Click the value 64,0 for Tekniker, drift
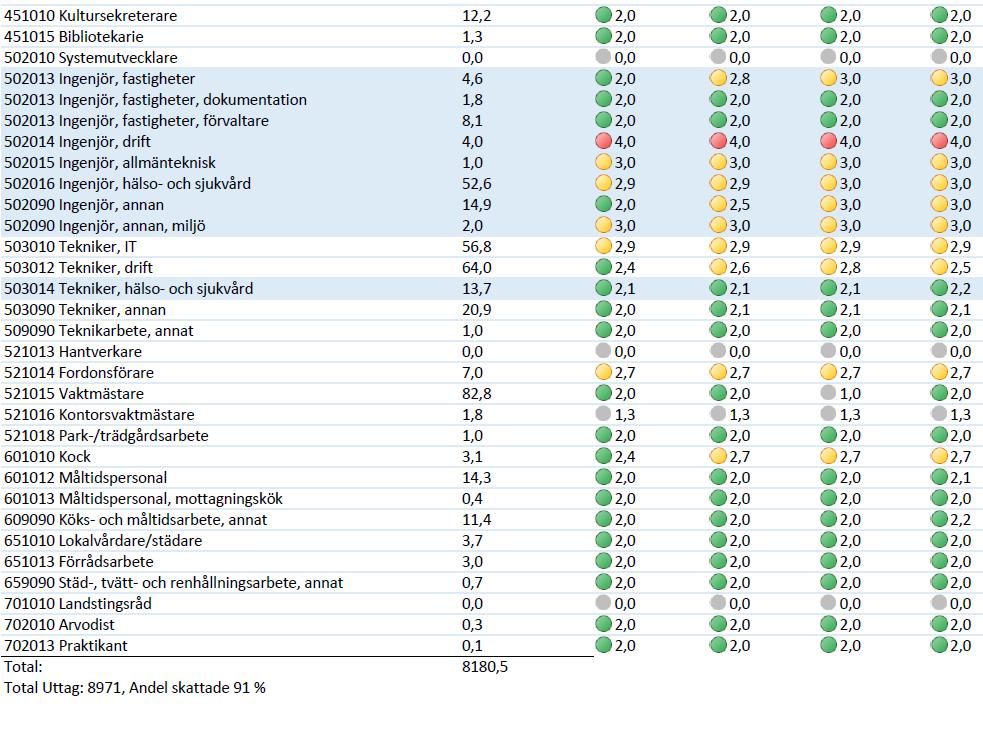Image resolution: width=983 pixels, height=735 pixels. point(476,268)
